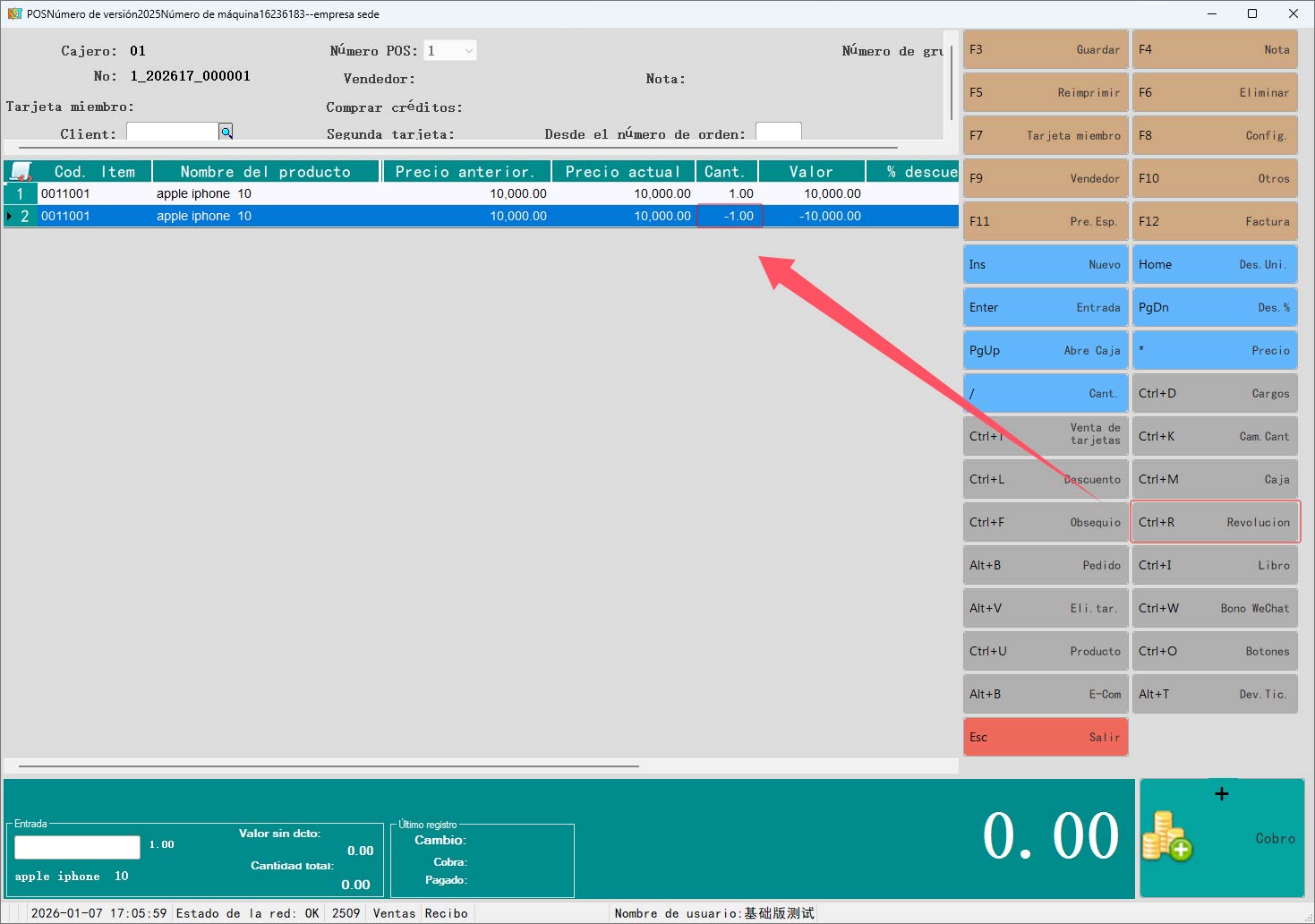
Task: Sort by Nombre del producto column header
Action: pyautogui.click(x=266, y=171)
